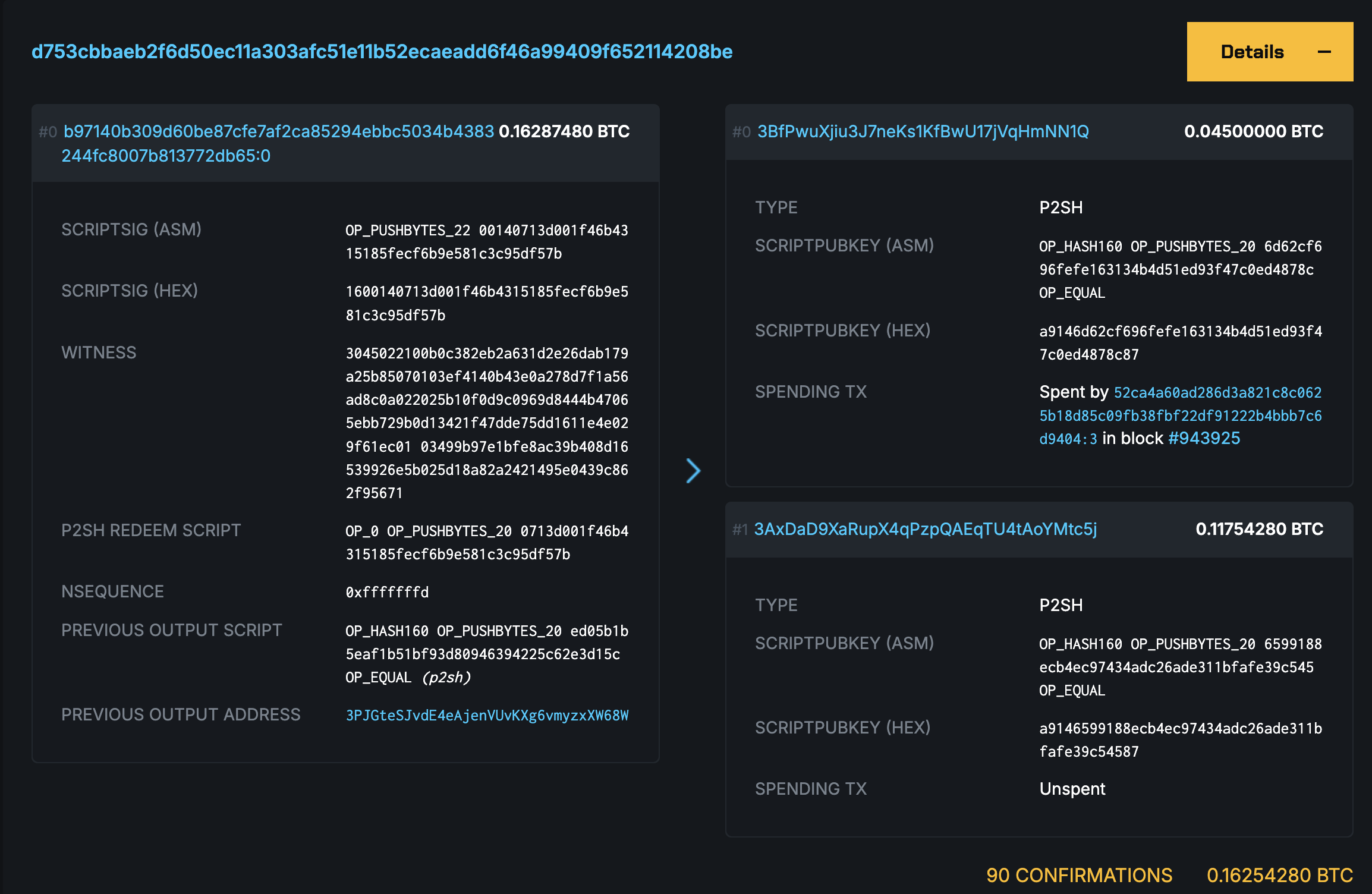The height and width of the screenshot is (894, 1372).
Task: Click the PREVIOUS OUTPUT SCRIPT label
Action: tap(171, 630)
